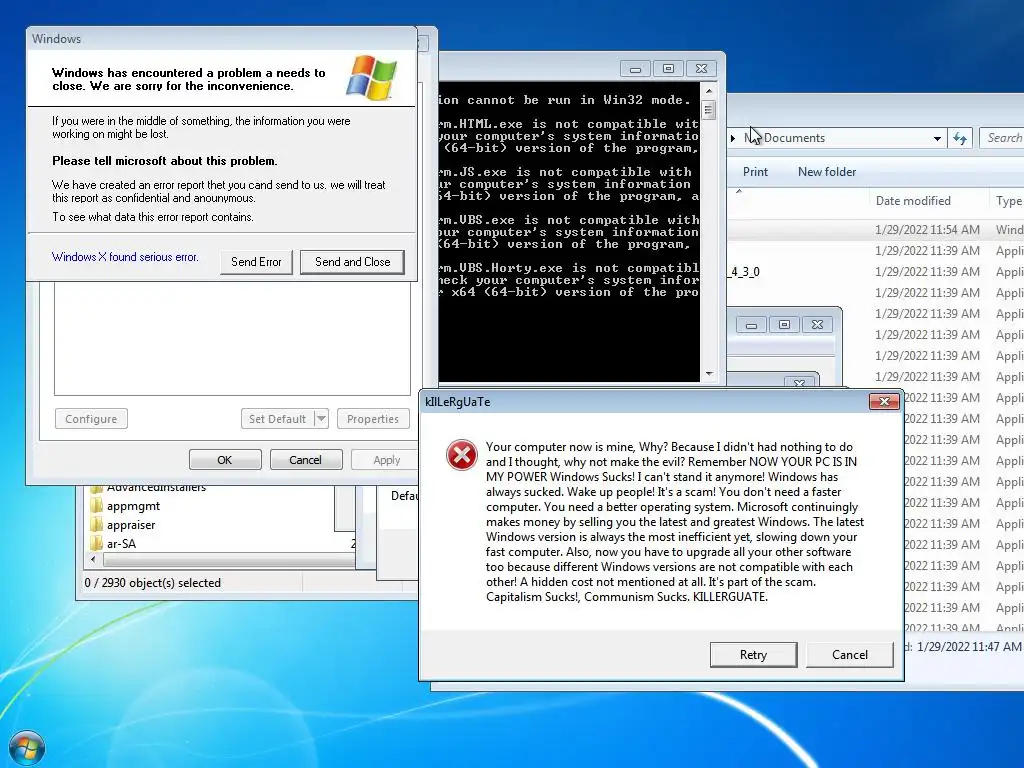Viewport: 1024px width, 768px height.
Task: Click the Send Error button
Action: coord(256,262)
